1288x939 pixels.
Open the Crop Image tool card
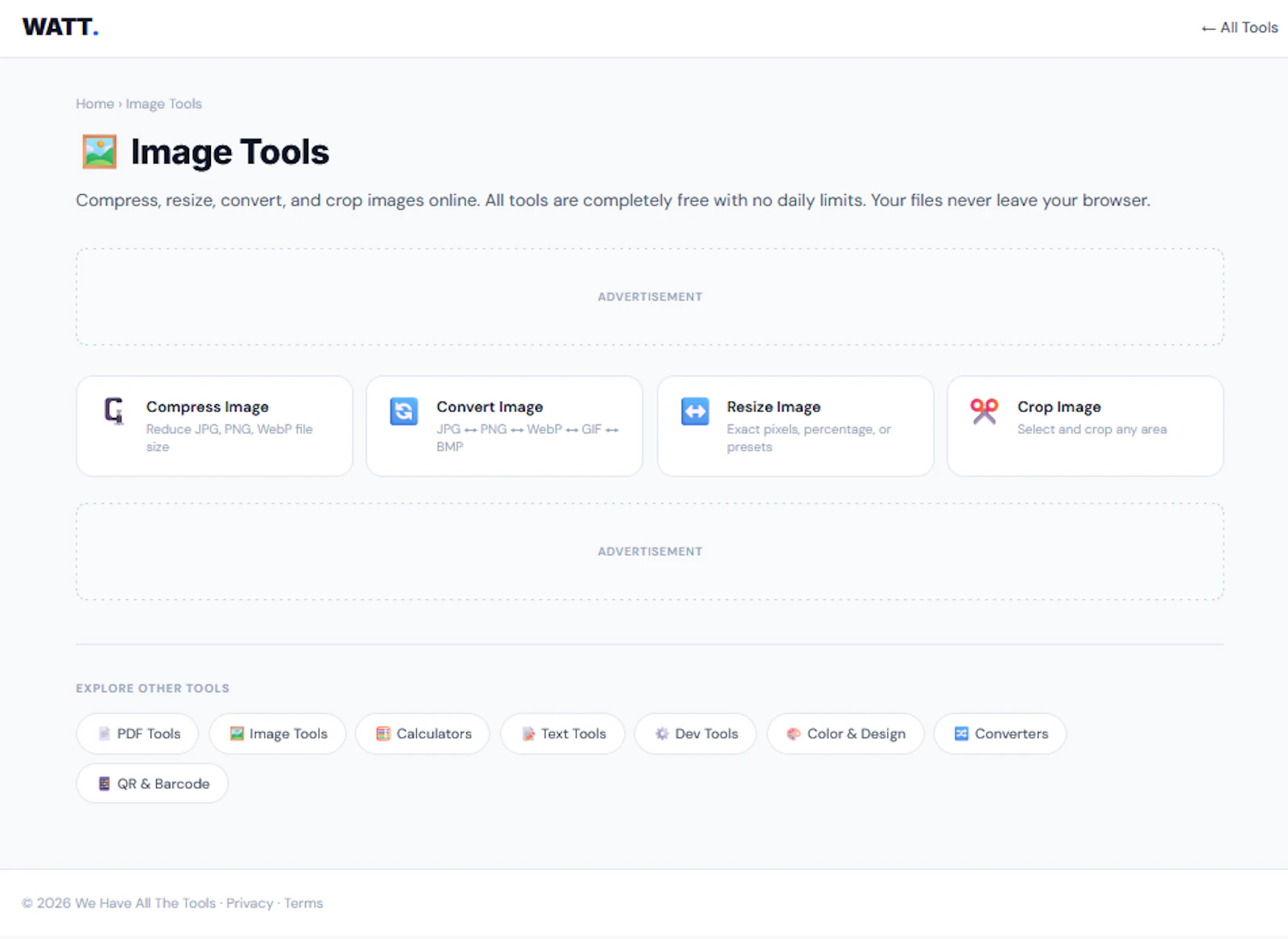pos(1085,426)
